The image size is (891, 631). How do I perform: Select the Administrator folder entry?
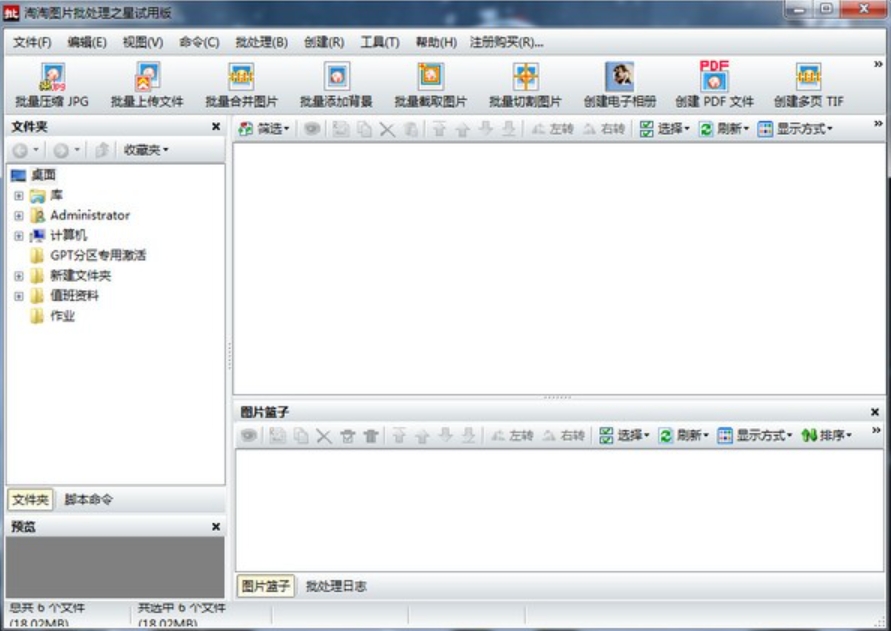pos(90,215)
